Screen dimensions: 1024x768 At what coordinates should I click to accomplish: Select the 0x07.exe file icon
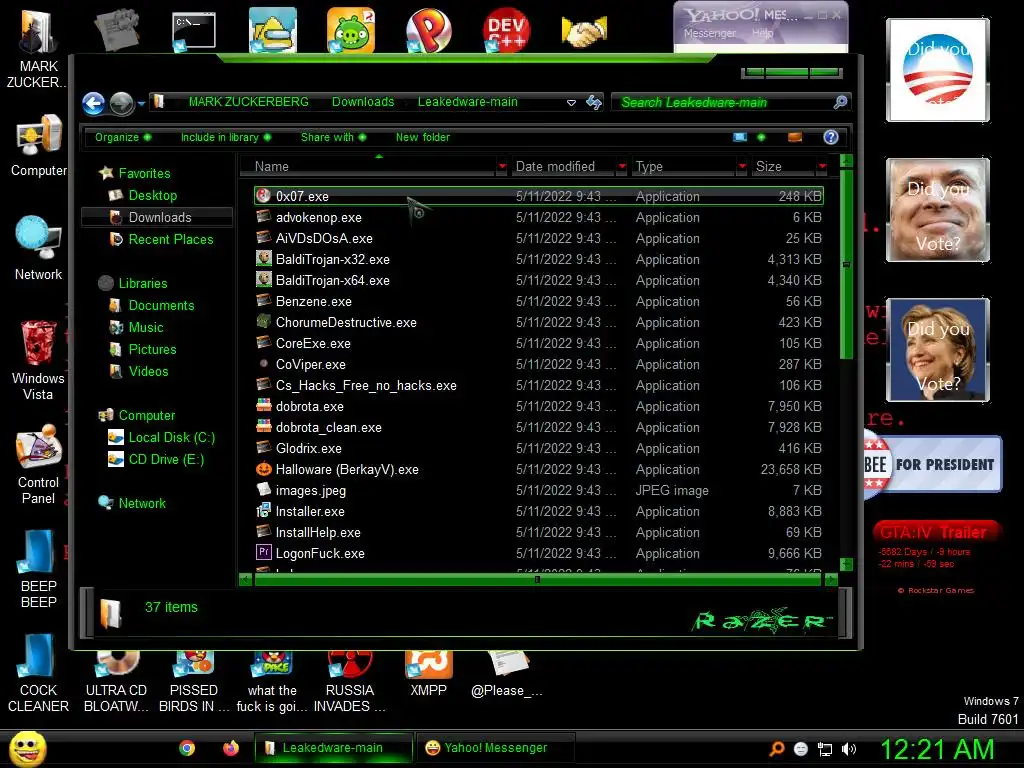coord(263,195)
